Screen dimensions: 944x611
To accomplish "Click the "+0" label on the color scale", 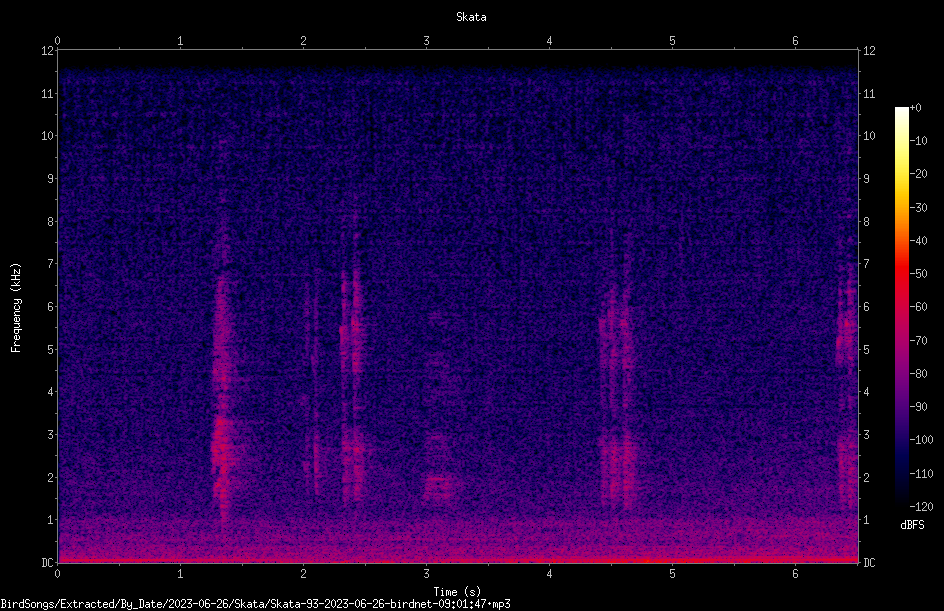I will (916, 108).
